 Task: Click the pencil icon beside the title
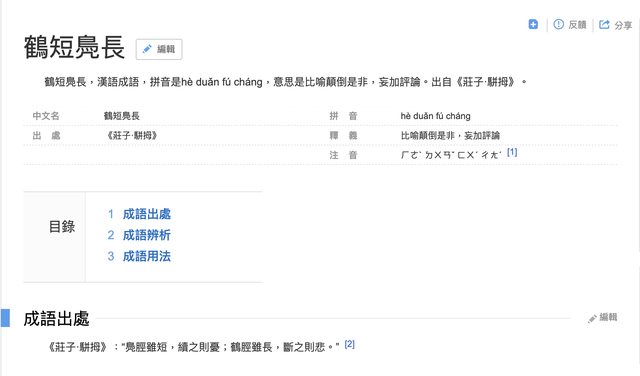coord(147,49)
